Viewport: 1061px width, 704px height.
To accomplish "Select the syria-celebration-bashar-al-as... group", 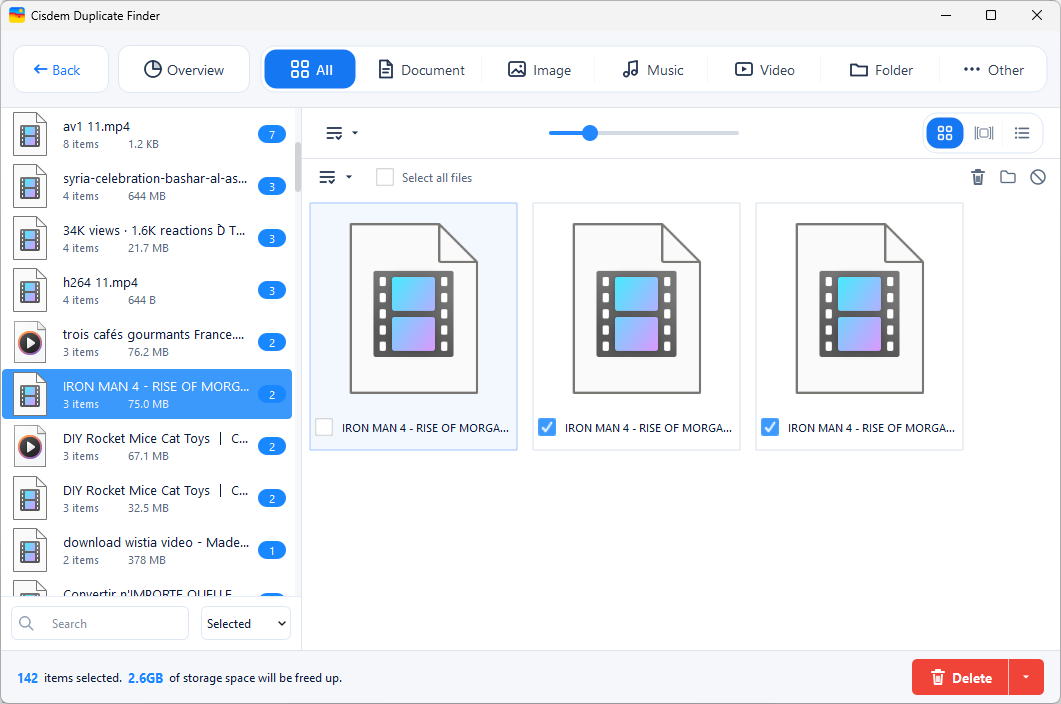I will pyautogui.click(x=148, y=186).
